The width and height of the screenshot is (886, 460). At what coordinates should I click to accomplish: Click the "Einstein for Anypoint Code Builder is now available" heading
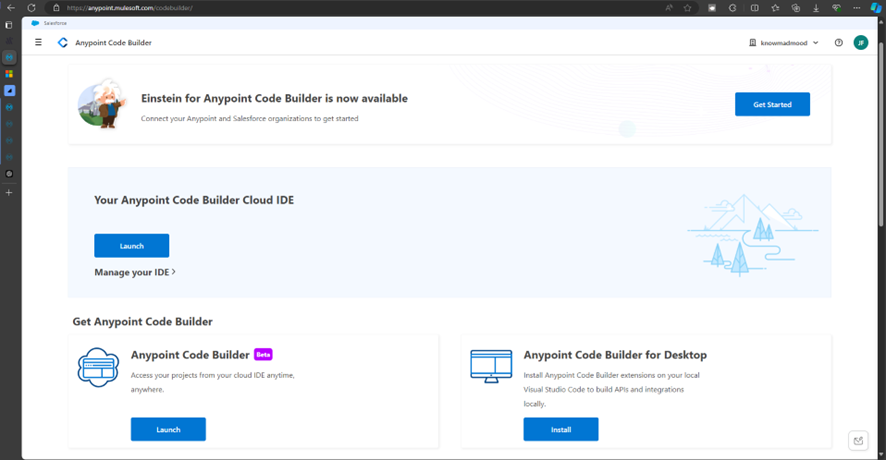[x=274, y=98]
